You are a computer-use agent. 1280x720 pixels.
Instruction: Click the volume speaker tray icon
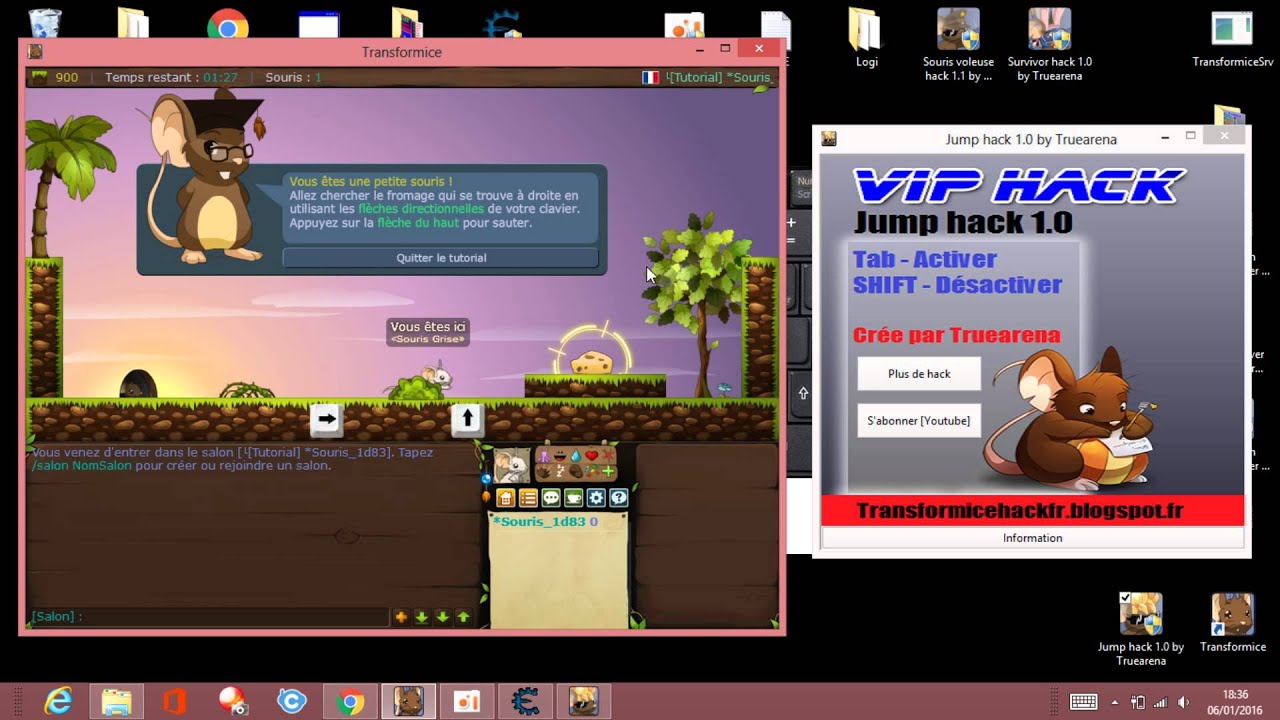pyautogui.click(x=1185, y=702)
